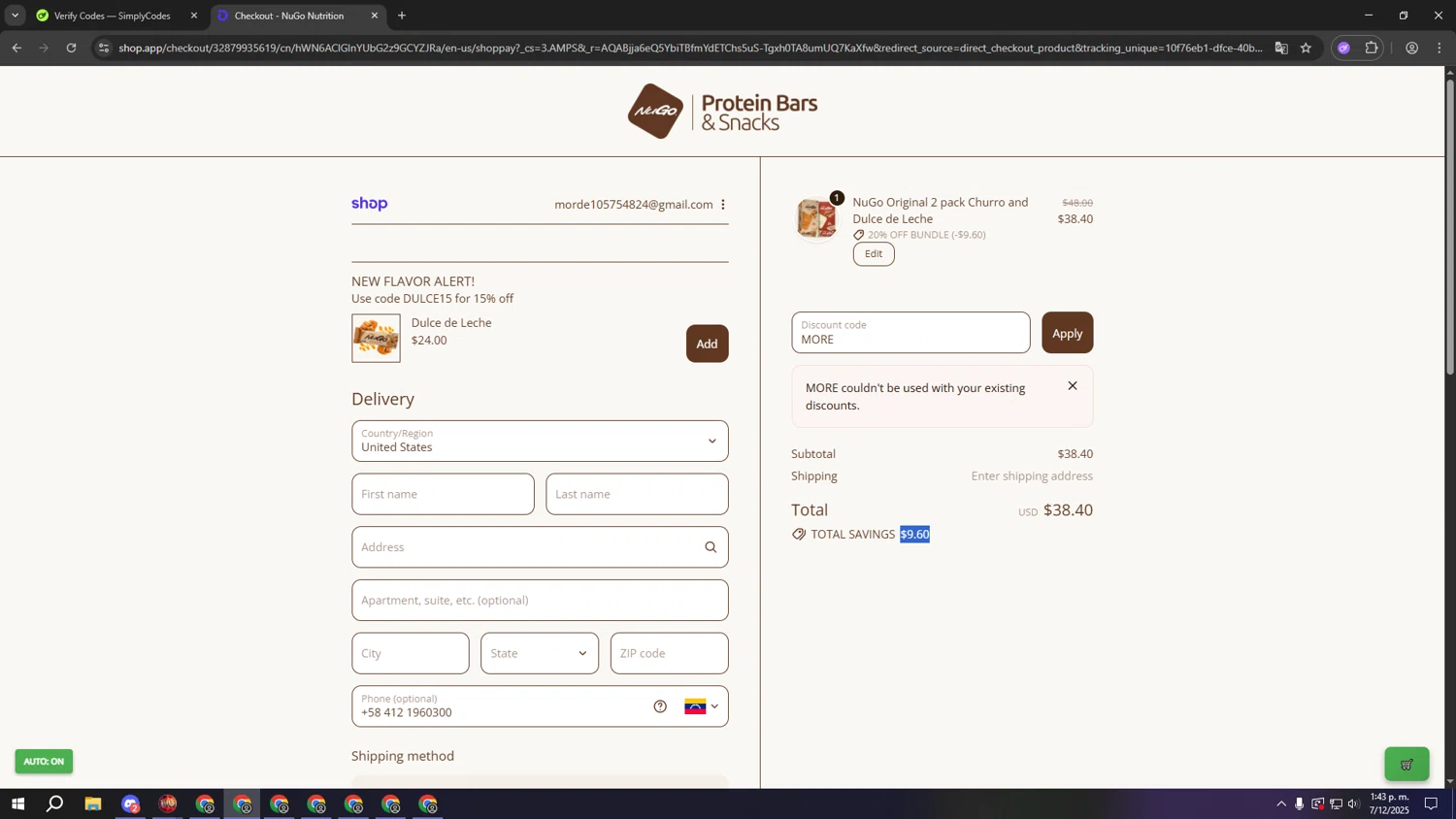Click the microphone icon in system tray
This screenshot has width=1456, height=819.
pyautogui.click(x=1300, y=803)
